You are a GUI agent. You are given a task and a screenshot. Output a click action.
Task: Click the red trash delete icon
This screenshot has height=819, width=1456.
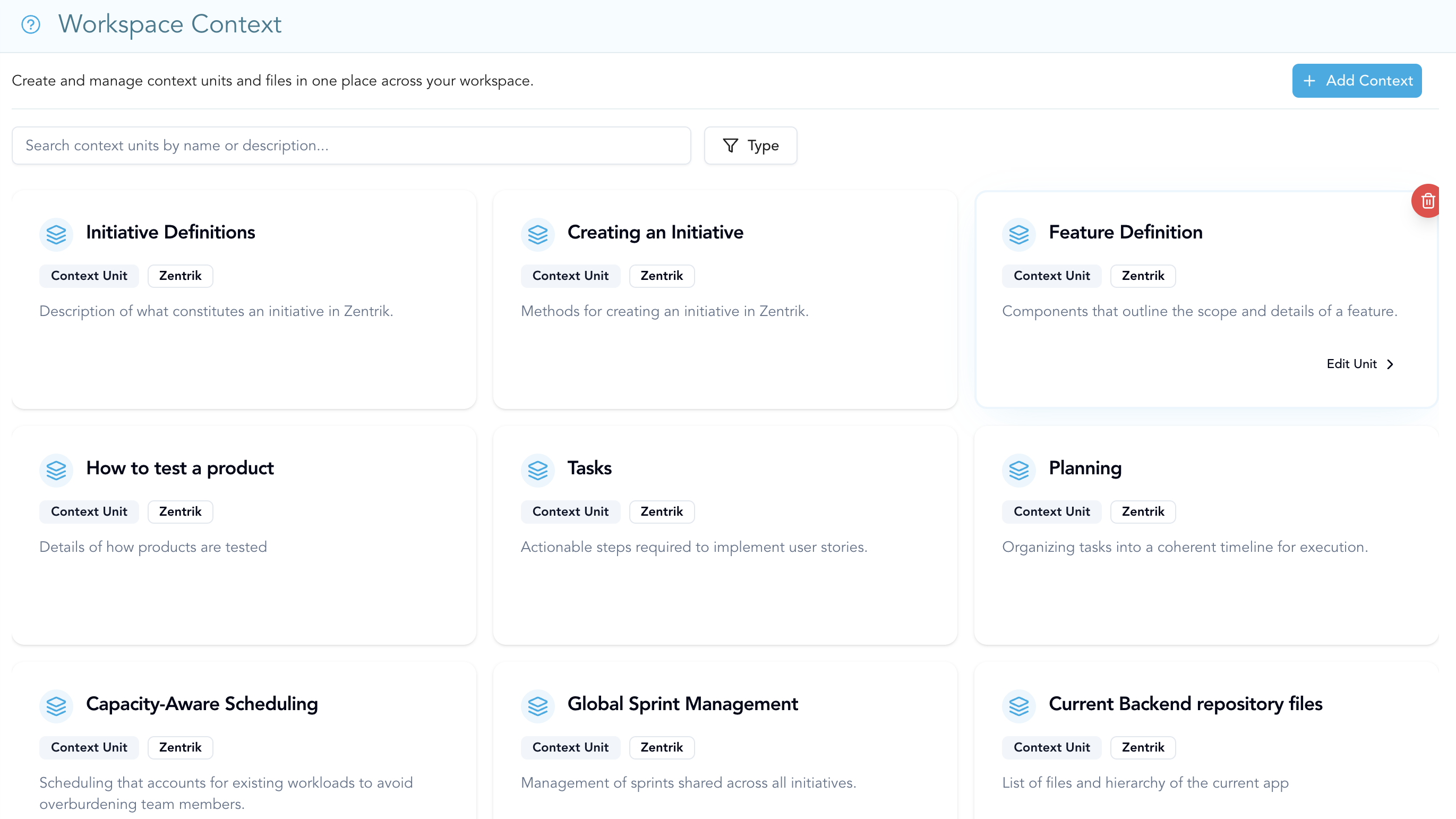[1427, 201]
